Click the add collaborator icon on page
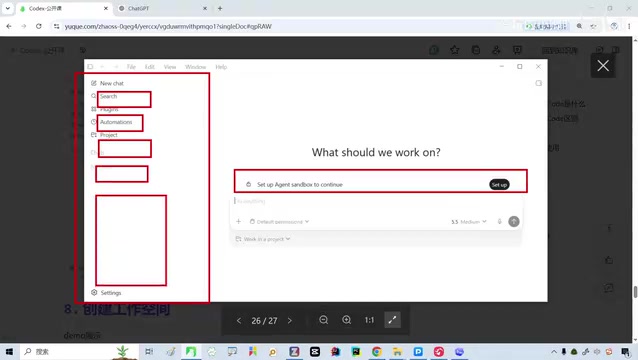Screen dimensions: 638x360 tap(496, 50)
